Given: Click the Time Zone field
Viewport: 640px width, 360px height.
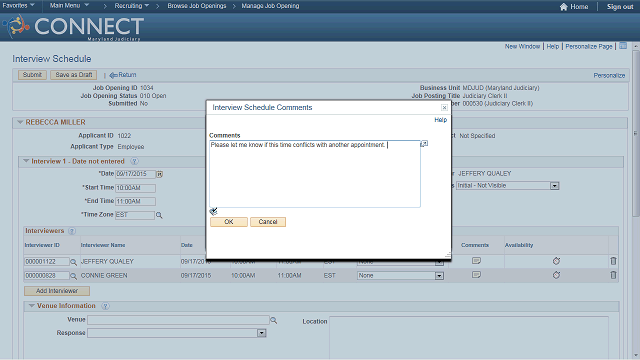Looking at the screenshot, I should [x=135, y=215].
